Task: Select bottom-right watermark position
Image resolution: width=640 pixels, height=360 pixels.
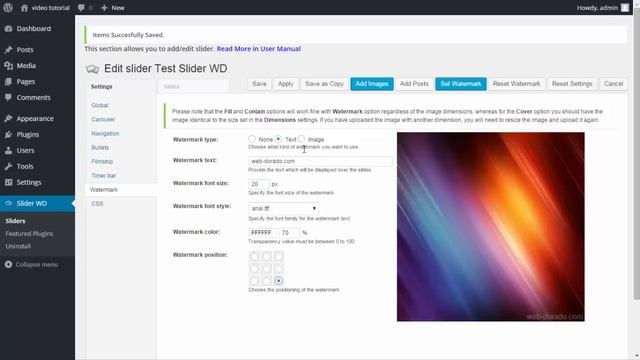Action: (x=279, y=281)
